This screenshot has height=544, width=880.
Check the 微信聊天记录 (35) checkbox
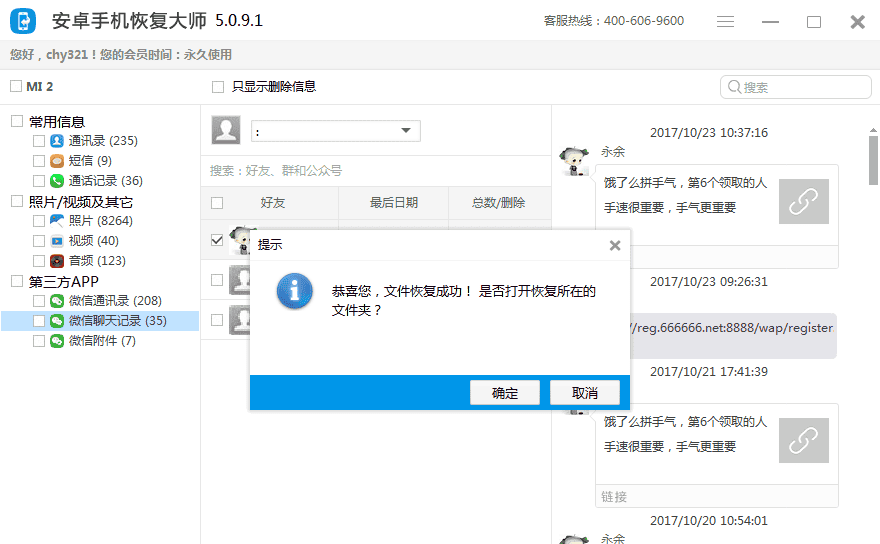[39, 321]
